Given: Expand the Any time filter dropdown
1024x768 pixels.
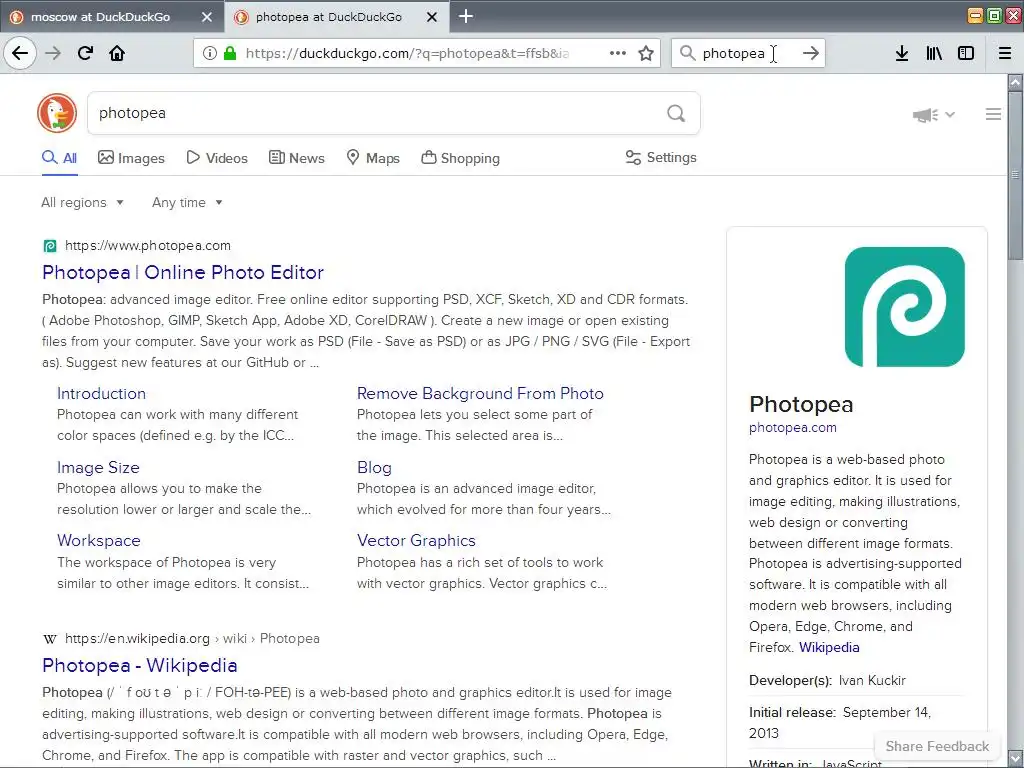Looking at the screenshot, I should point(187,202).
